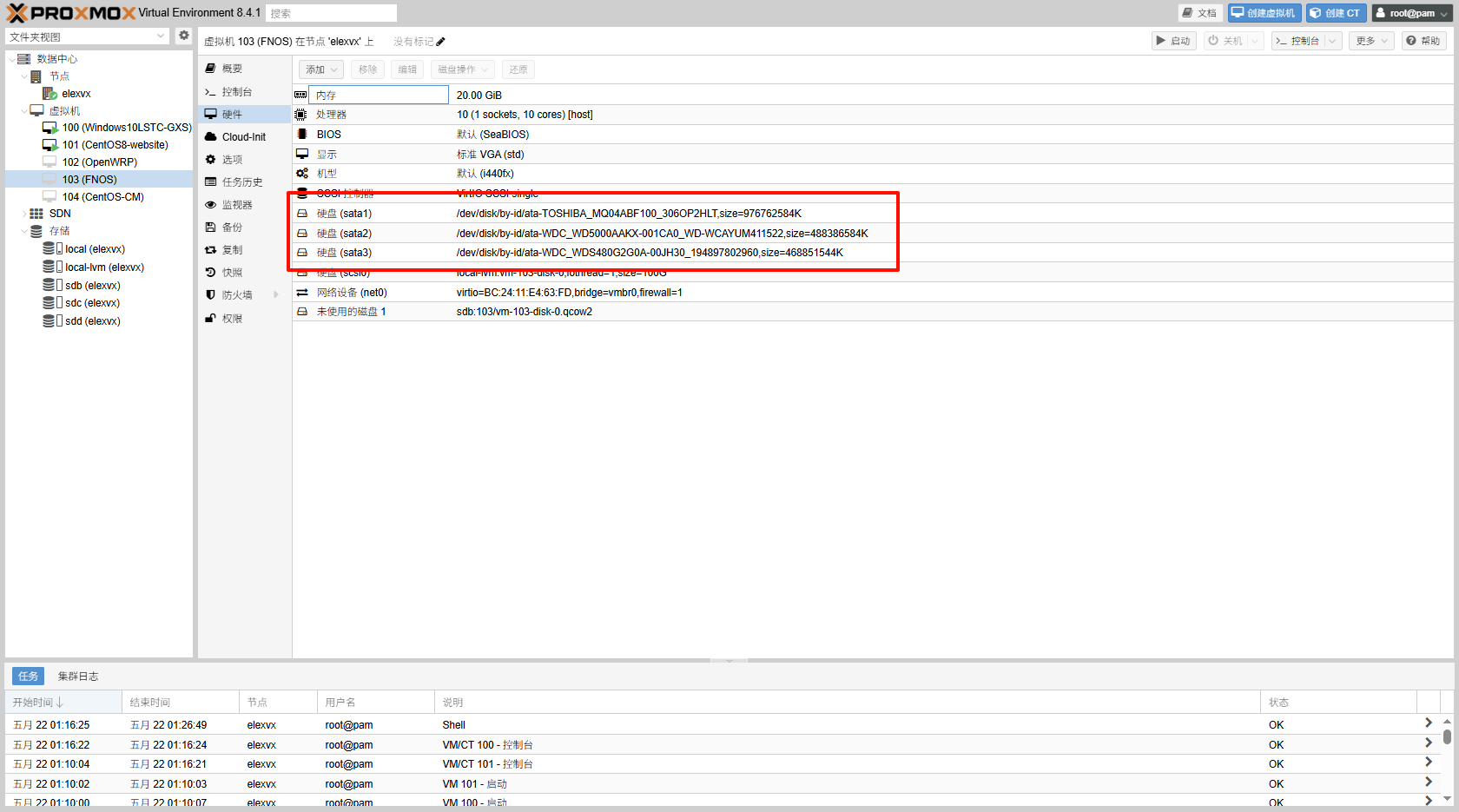Open the 更多 actions dropdown
The width and height of the screenshot is (1459, 812).
pyautogui.click(x=1371, y=41)
